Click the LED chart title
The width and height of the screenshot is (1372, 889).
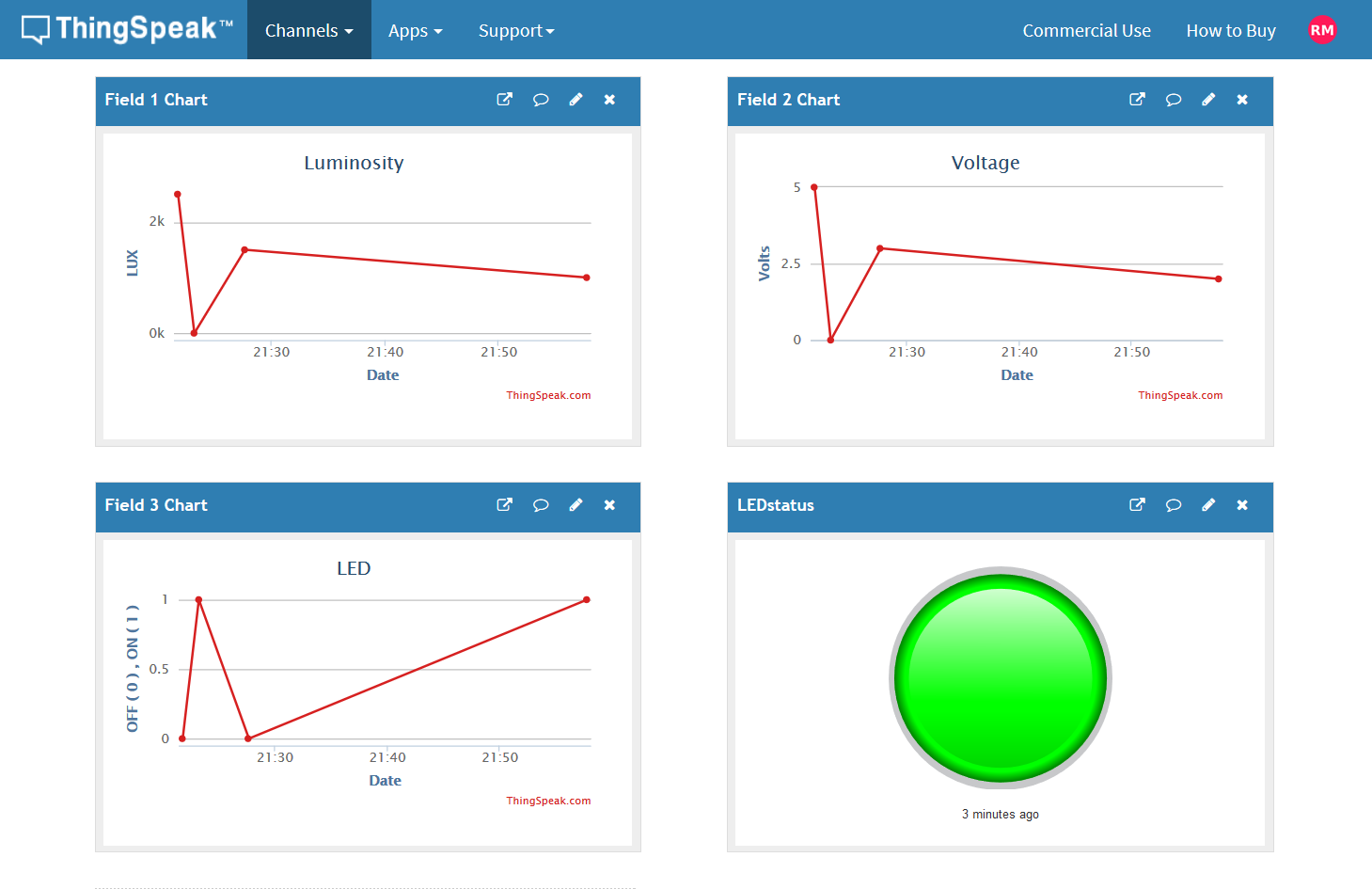[354, 568]
